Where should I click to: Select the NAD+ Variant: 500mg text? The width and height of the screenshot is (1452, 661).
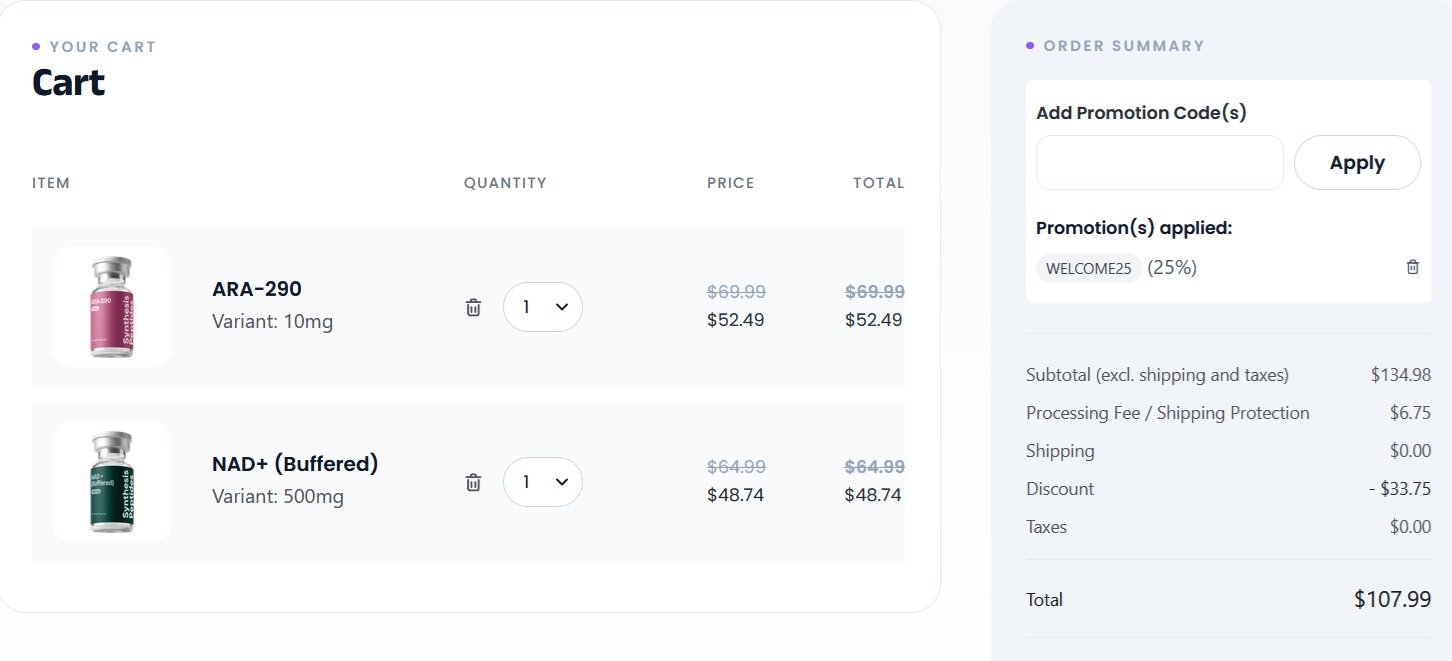278,496
